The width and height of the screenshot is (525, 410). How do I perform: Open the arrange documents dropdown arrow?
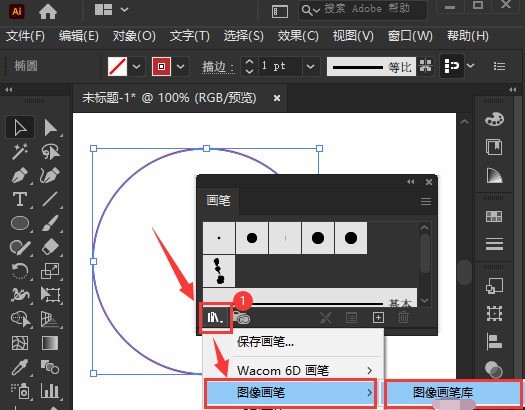[x=124, y=10]
